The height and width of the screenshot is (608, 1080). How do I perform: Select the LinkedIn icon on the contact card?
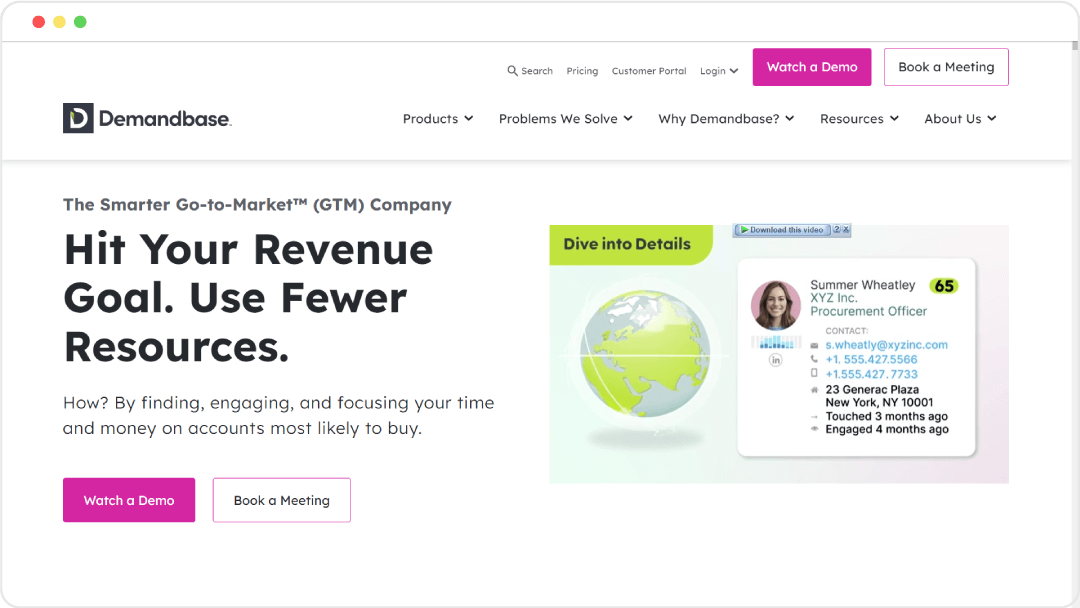[x=775, y=360]
